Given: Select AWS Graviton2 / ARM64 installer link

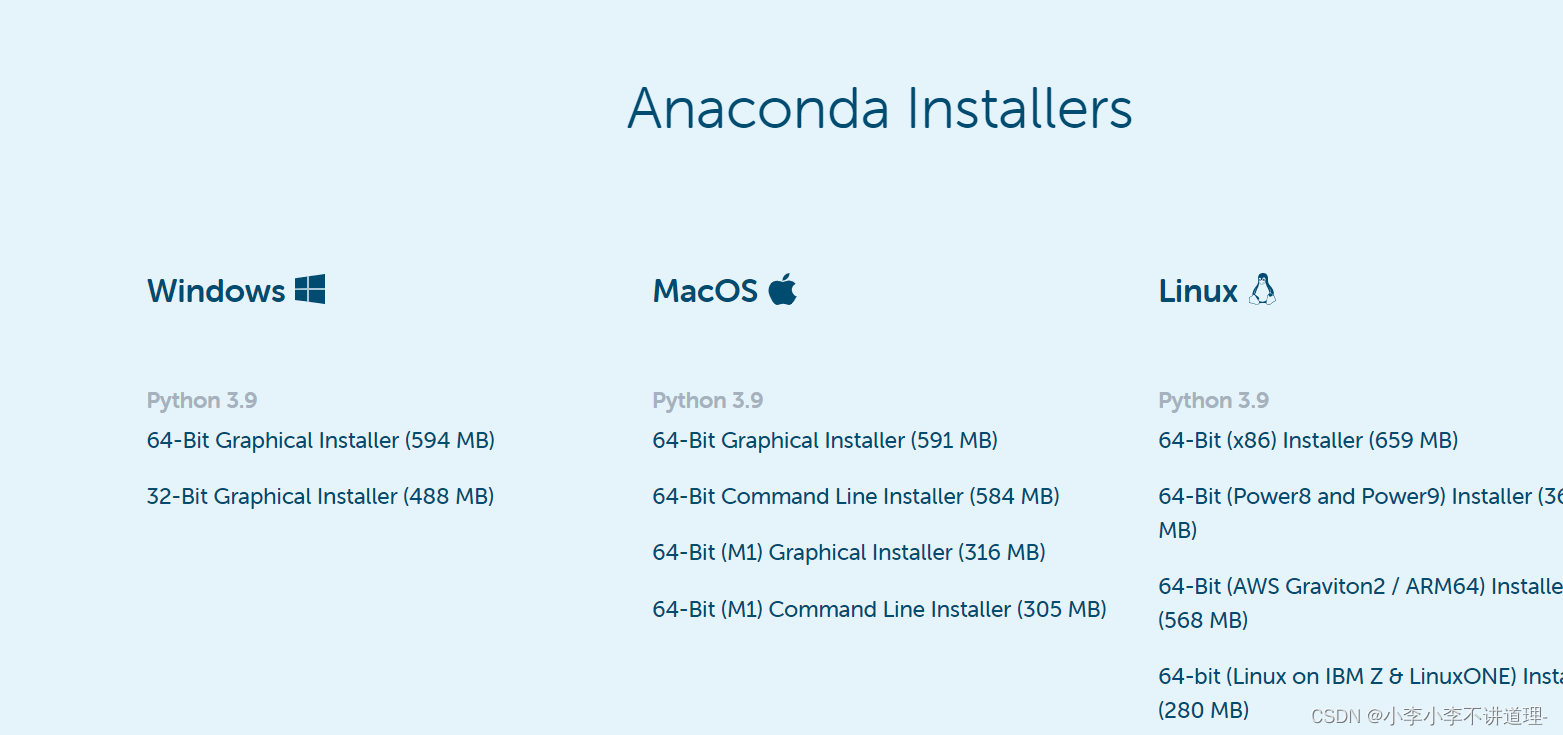Looking at the screenshot, I should click(1360, 603).
